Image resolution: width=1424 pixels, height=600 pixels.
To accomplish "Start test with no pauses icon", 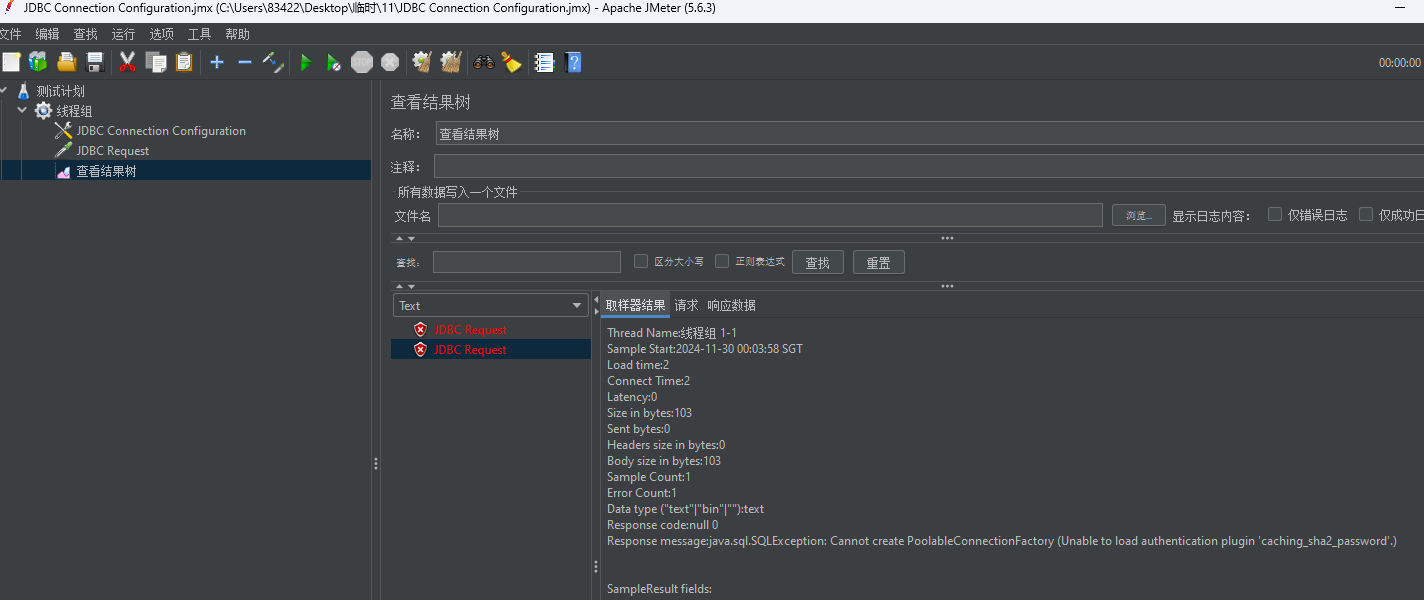I will click(x=334, y=62).
